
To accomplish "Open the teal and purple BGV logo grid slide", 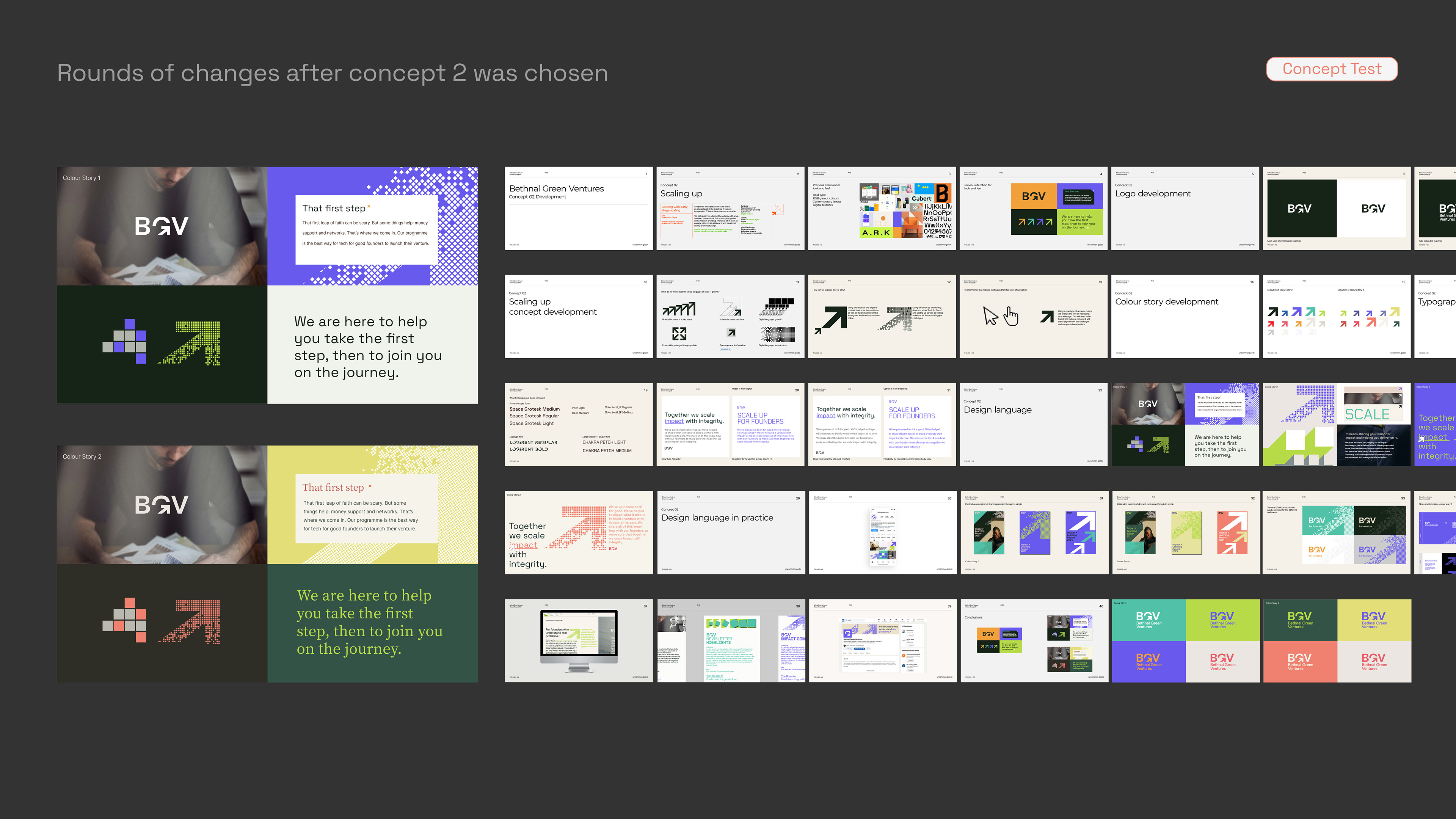I will pyautogui.click(x=1185, y=640).
